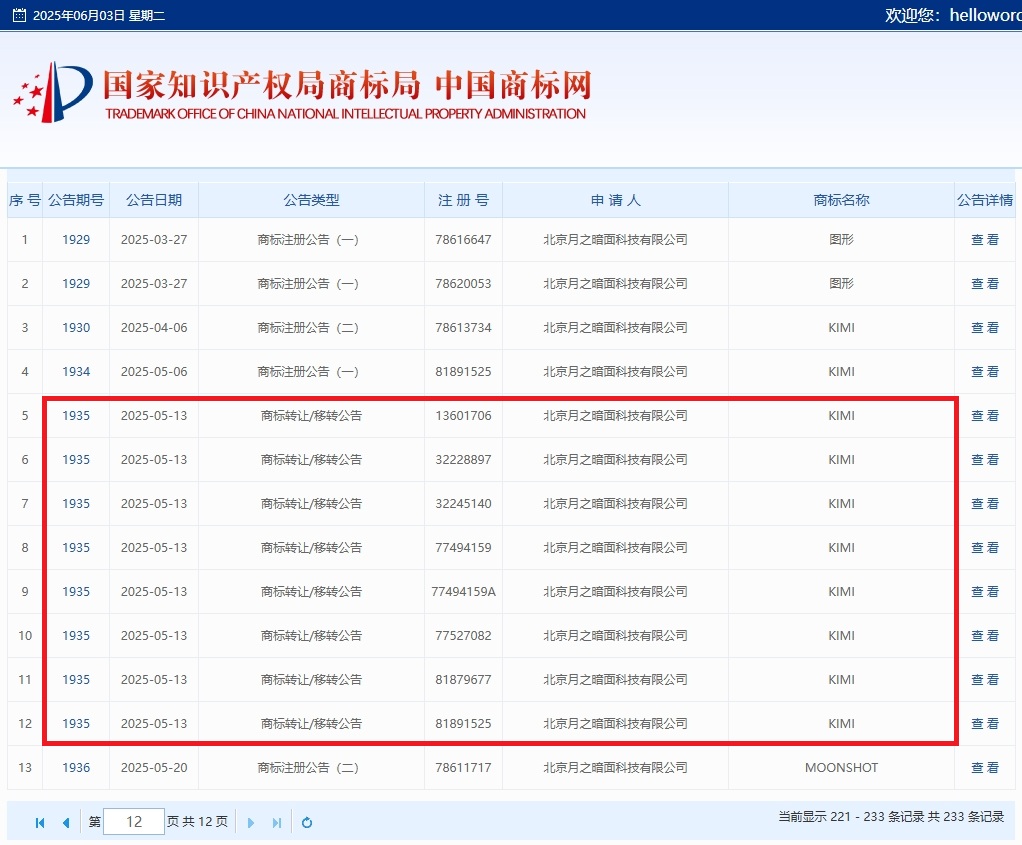The image size is (1022, 845).
Task: Open issue number 1936
Action: click(x=76, y=767)
